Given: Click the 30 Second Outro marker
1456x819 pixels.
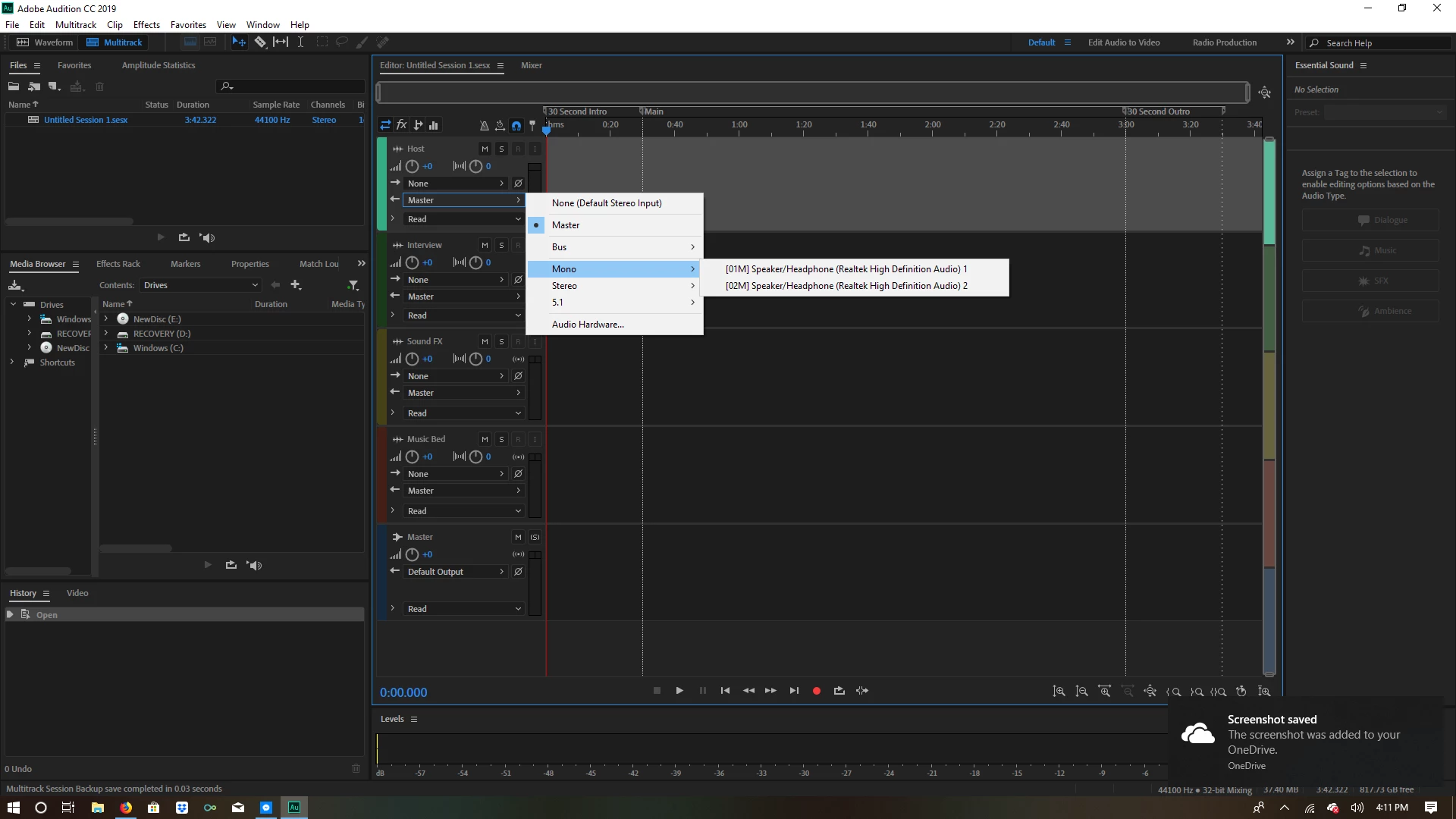Looking at the screenshot, I should [x=1158, y=111].
